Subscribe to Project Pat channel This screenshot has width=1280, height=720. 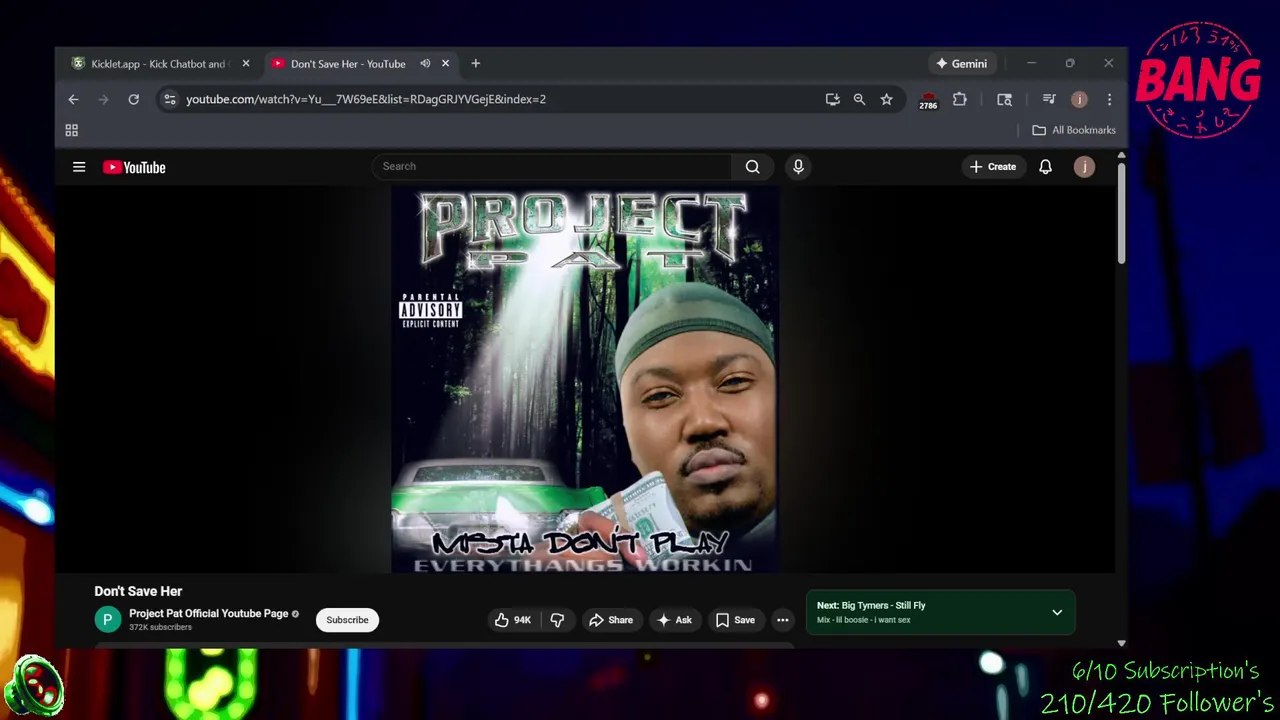click(347, 620)
